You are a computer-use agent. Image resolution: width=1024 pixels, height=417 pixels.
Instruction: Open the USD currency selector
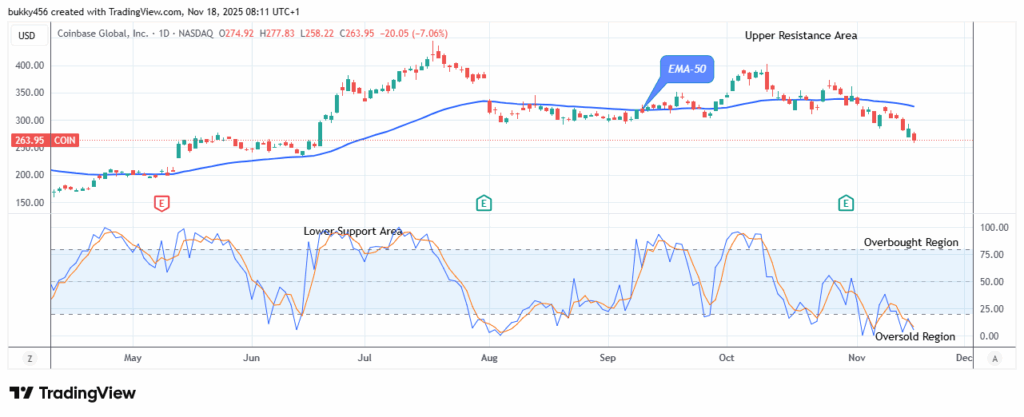tap(27, 35)
